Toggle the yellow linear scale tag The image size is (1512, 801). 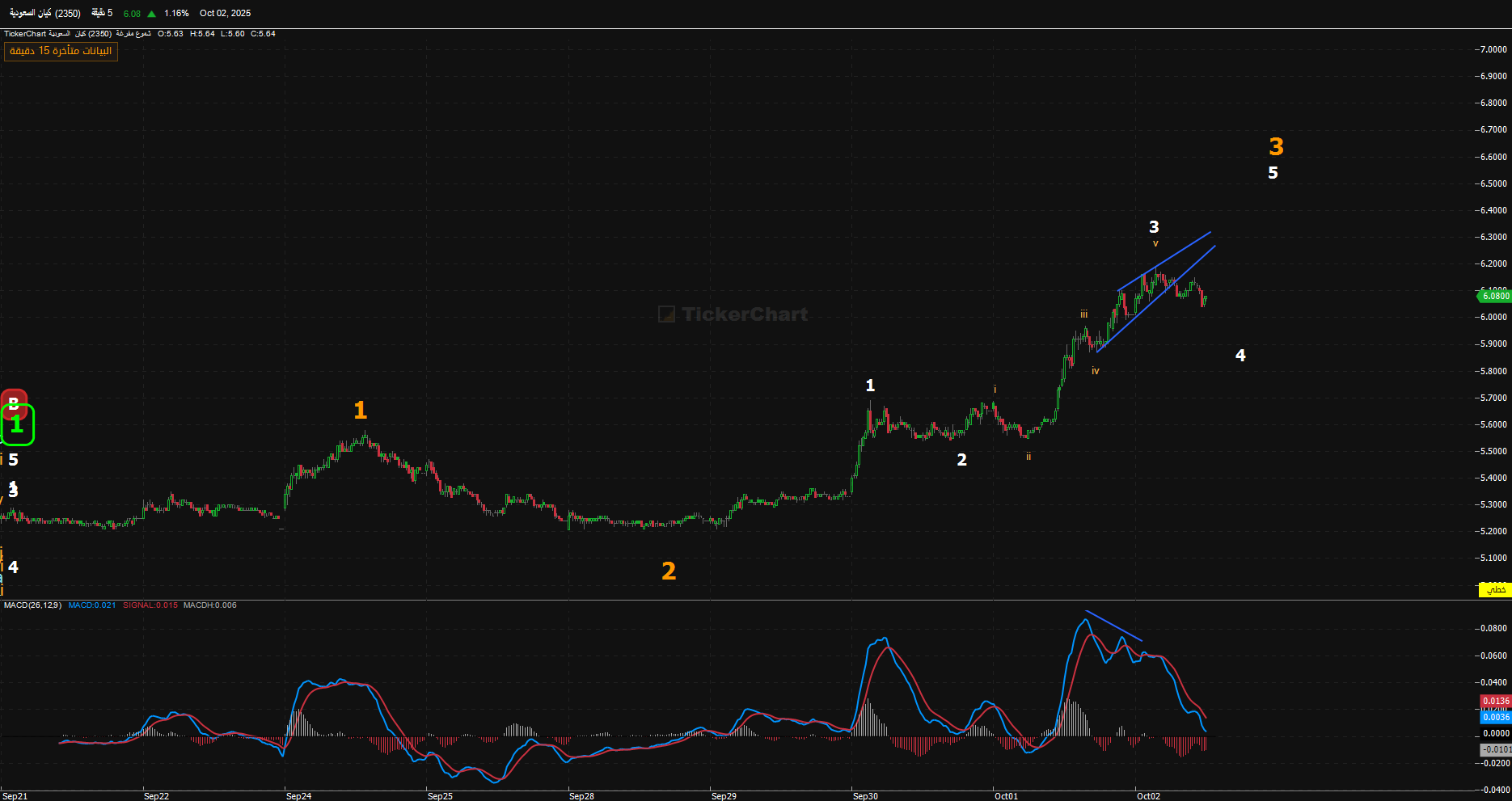pyautogui.click(x=1495, y=590)
